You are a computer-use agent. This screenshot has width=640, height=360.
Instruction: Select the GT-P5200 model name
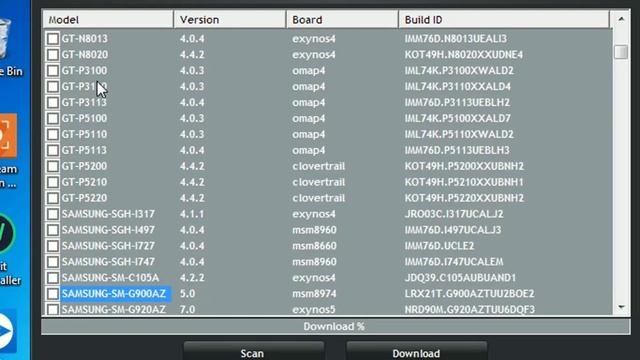84,166
